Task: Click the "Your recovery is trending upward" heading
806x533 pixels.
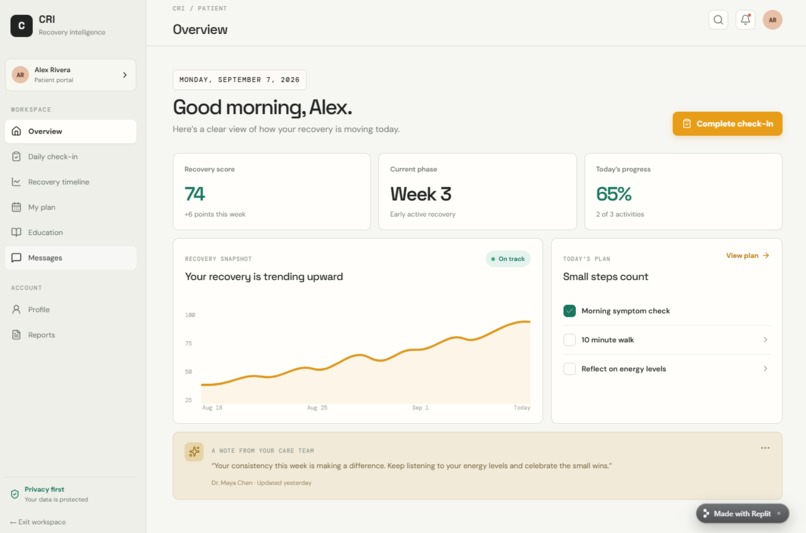Action: click(x=264, y=277)
